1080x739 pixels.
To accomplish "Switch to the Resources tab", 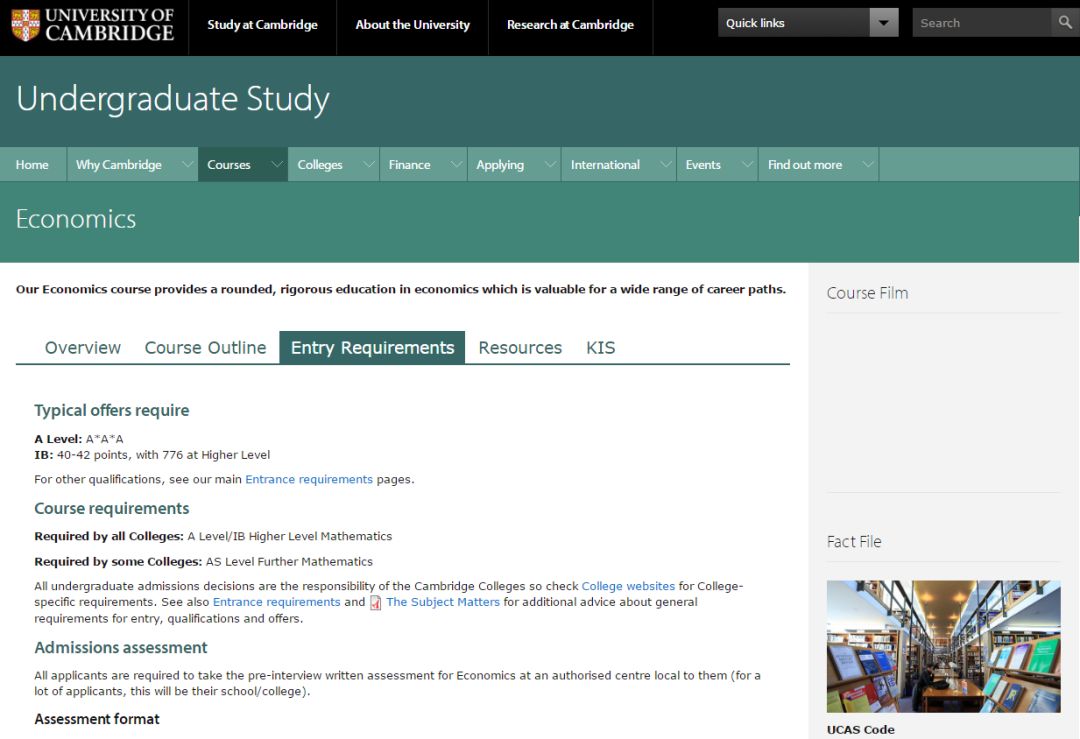I will click(520, 348).
